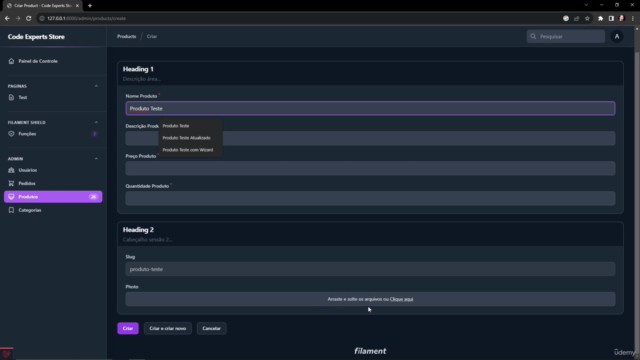Click 'Clique aqui' upload link
The width and height of the screenshot is (640, 360).
[401, 299]
